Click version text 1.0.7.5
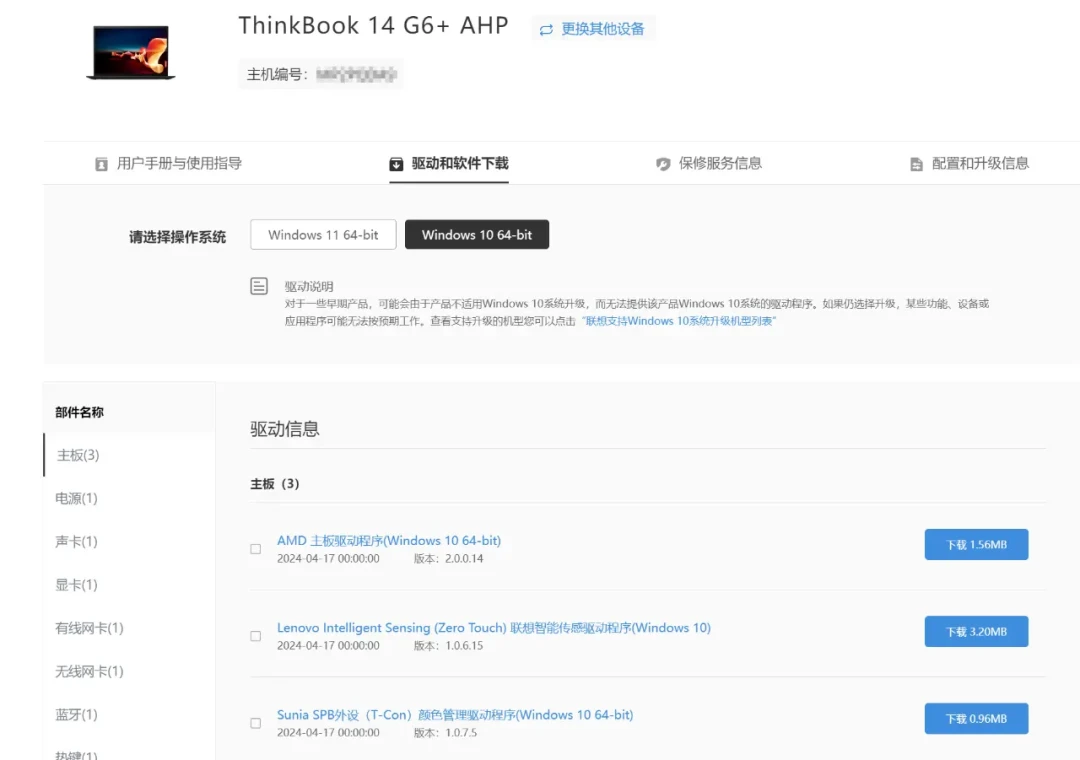1080x760 pixels. click(x=461, y=732)
